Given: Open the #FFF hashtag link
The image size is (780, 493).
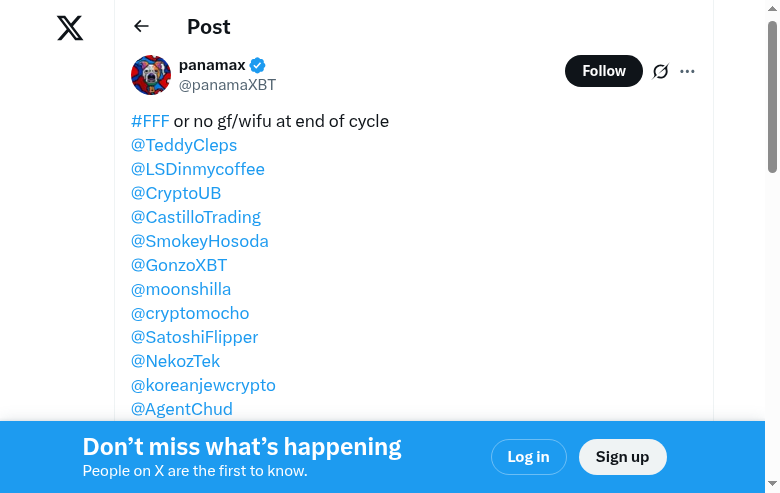Looking at the screenshot, I should tap(150, 121).
